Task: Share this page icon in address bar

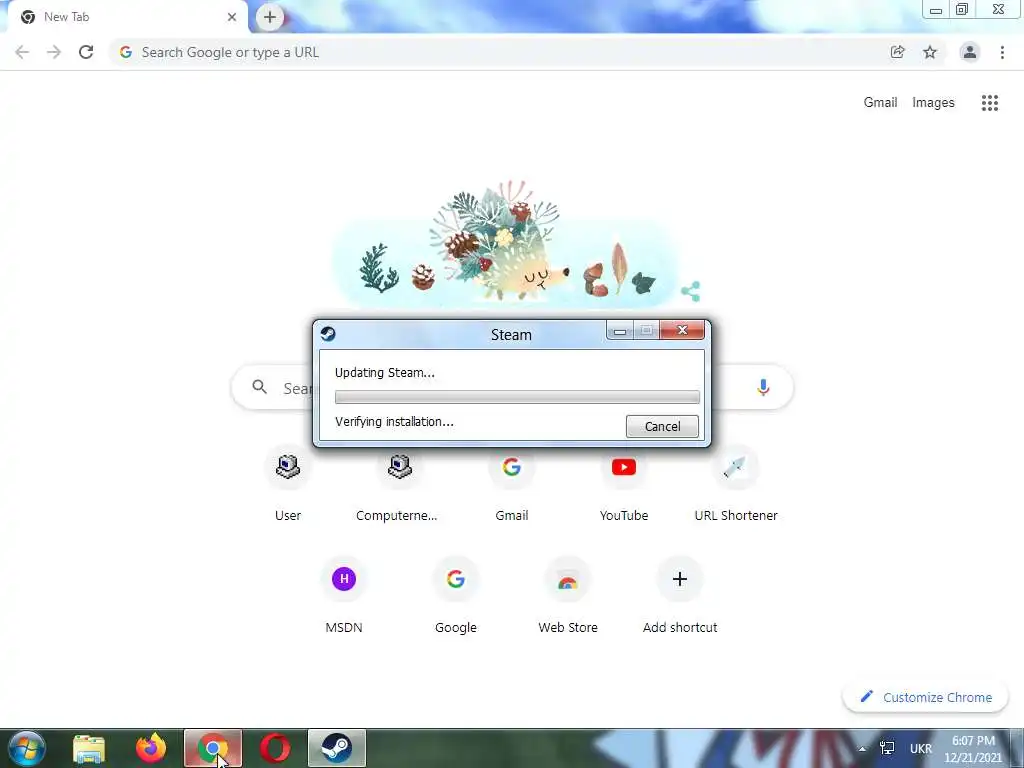Action: point(897,52)
